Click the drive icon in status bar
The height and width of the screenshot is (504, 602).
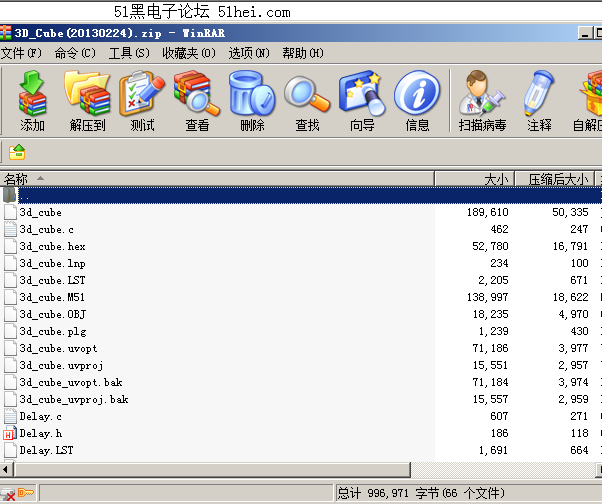[8, 493]
